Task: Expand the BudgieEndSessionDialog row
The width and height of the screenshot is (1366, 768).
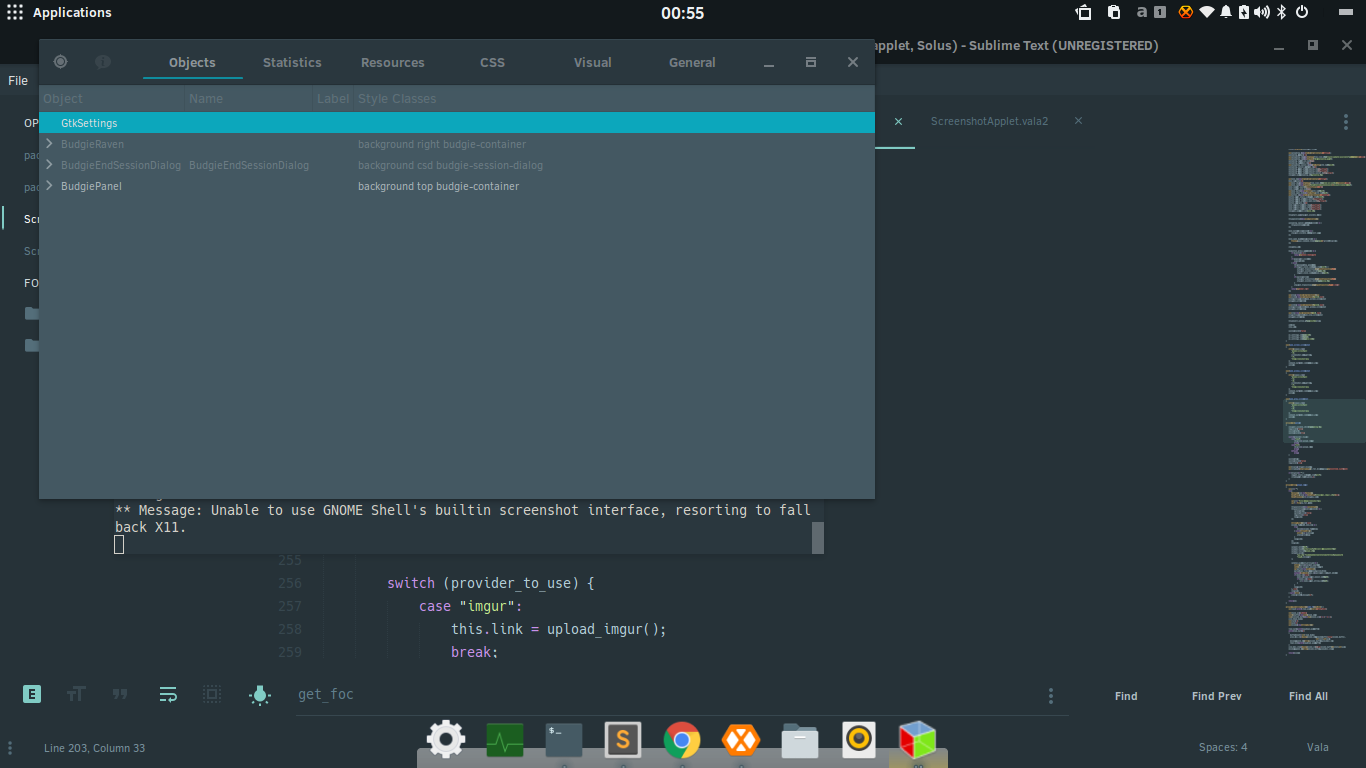Action: click(x=49, y=165)
